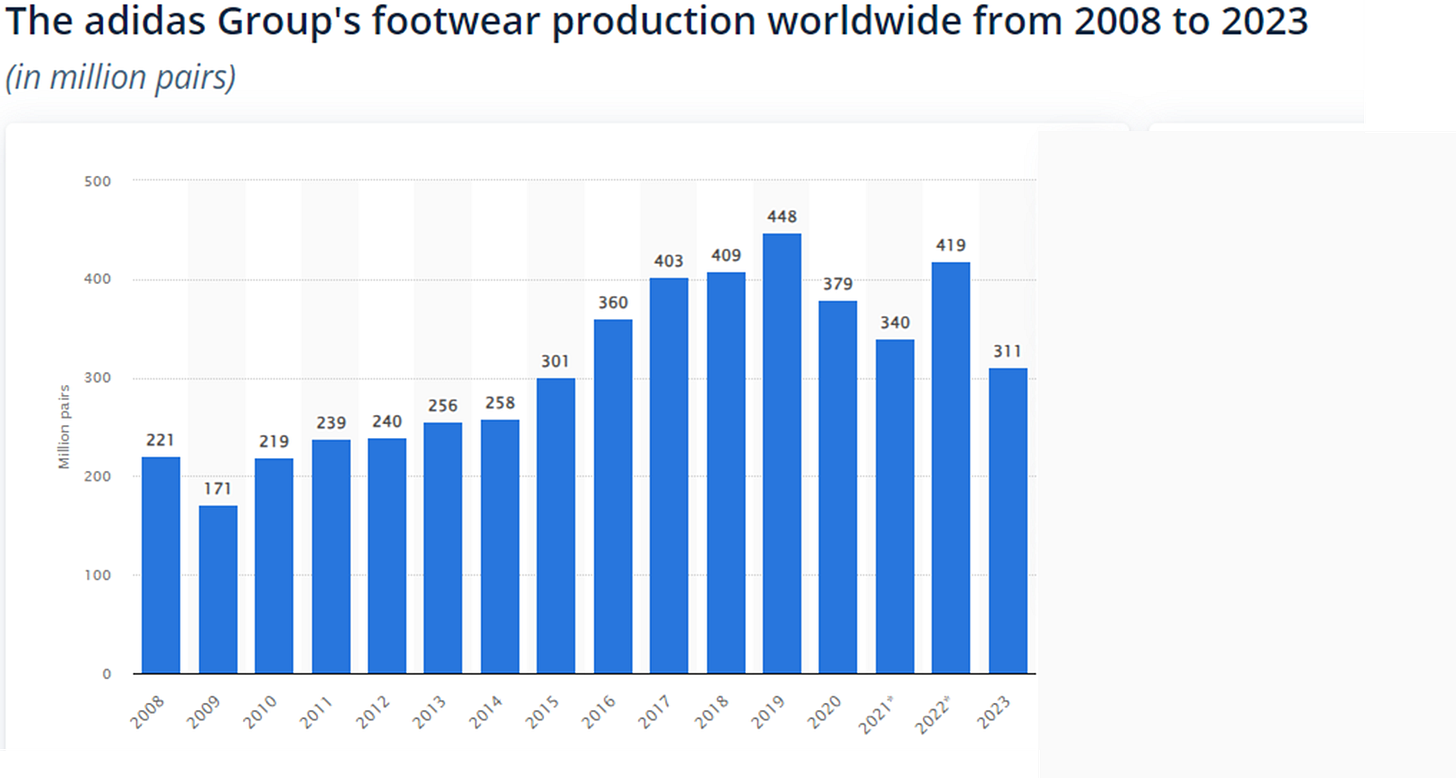The width and height of the screenshot is (1456, 778).
Task: Click the 2008 bar valued 221
Action: point(161,565)
